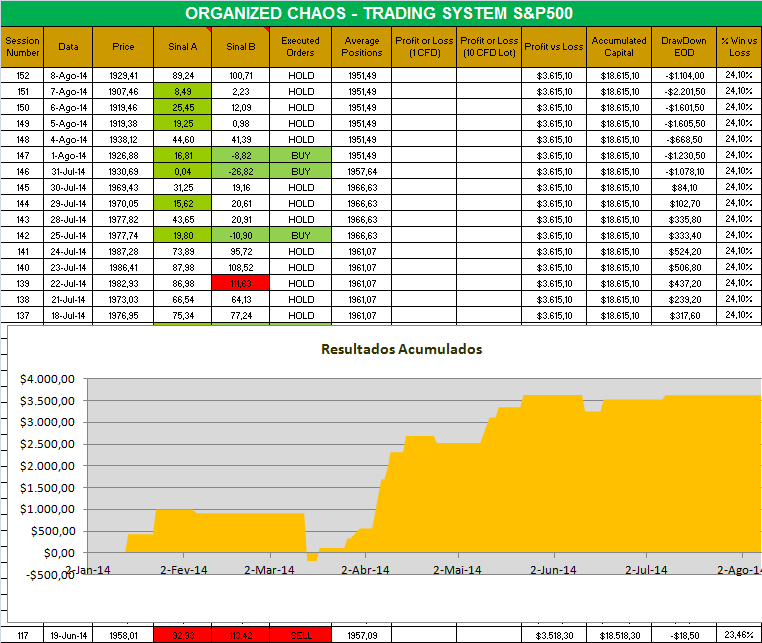Click win vs loss value 23,46%
This screenshot has height=643, width=762.
point(739,635)
